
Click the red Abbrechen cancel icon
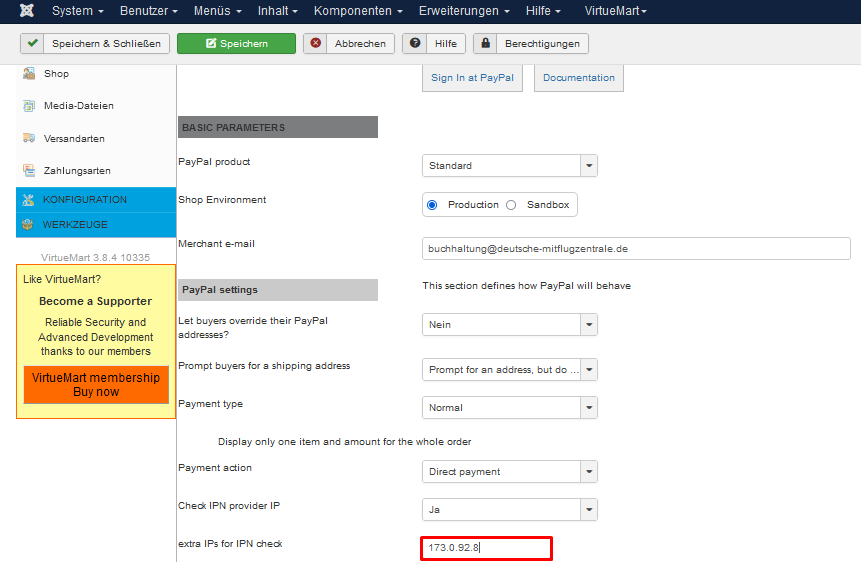tap(317, 44)
